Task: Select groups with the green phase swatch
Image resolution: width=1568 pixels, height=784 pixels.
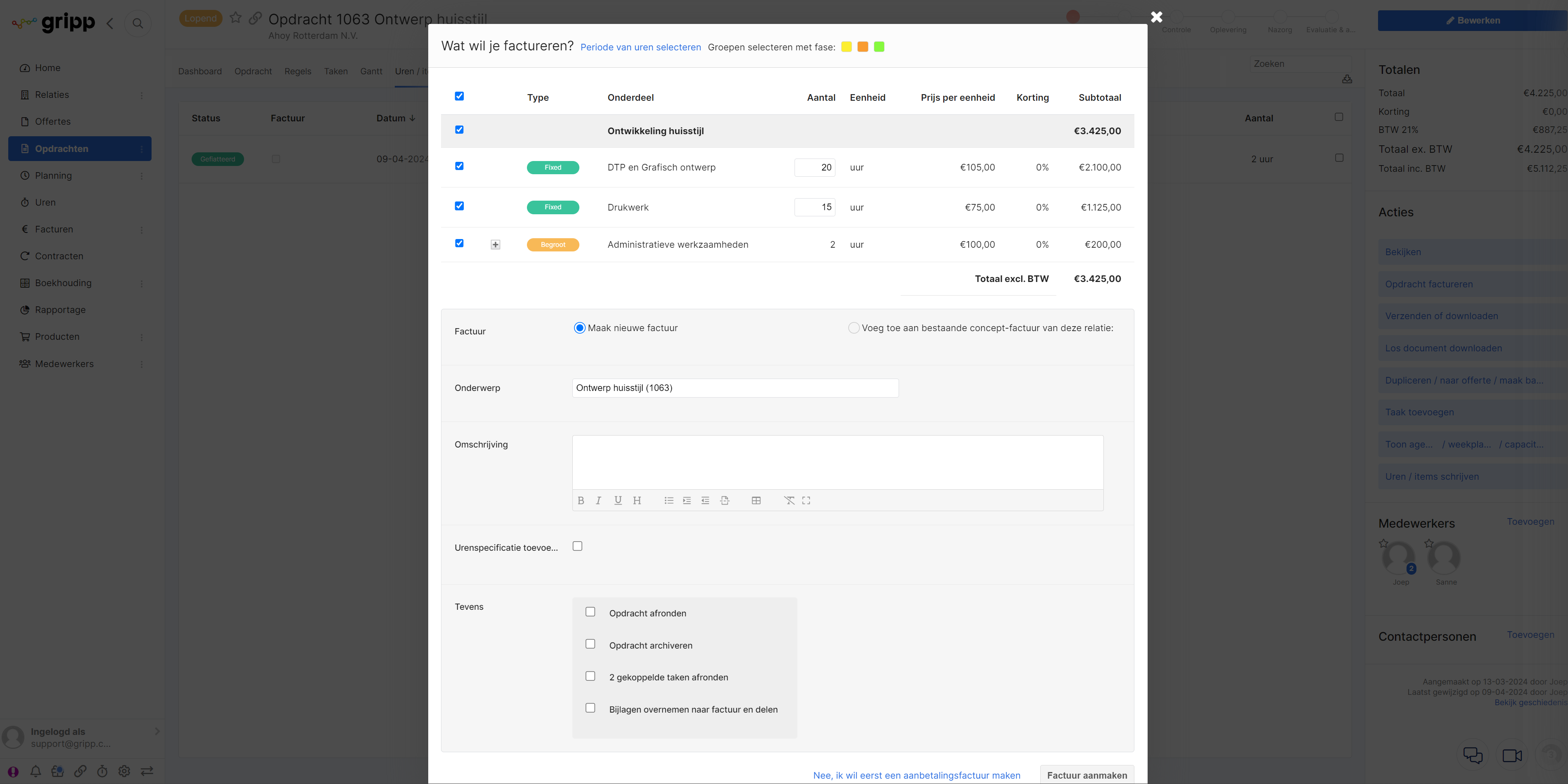Action: point(879,47)
